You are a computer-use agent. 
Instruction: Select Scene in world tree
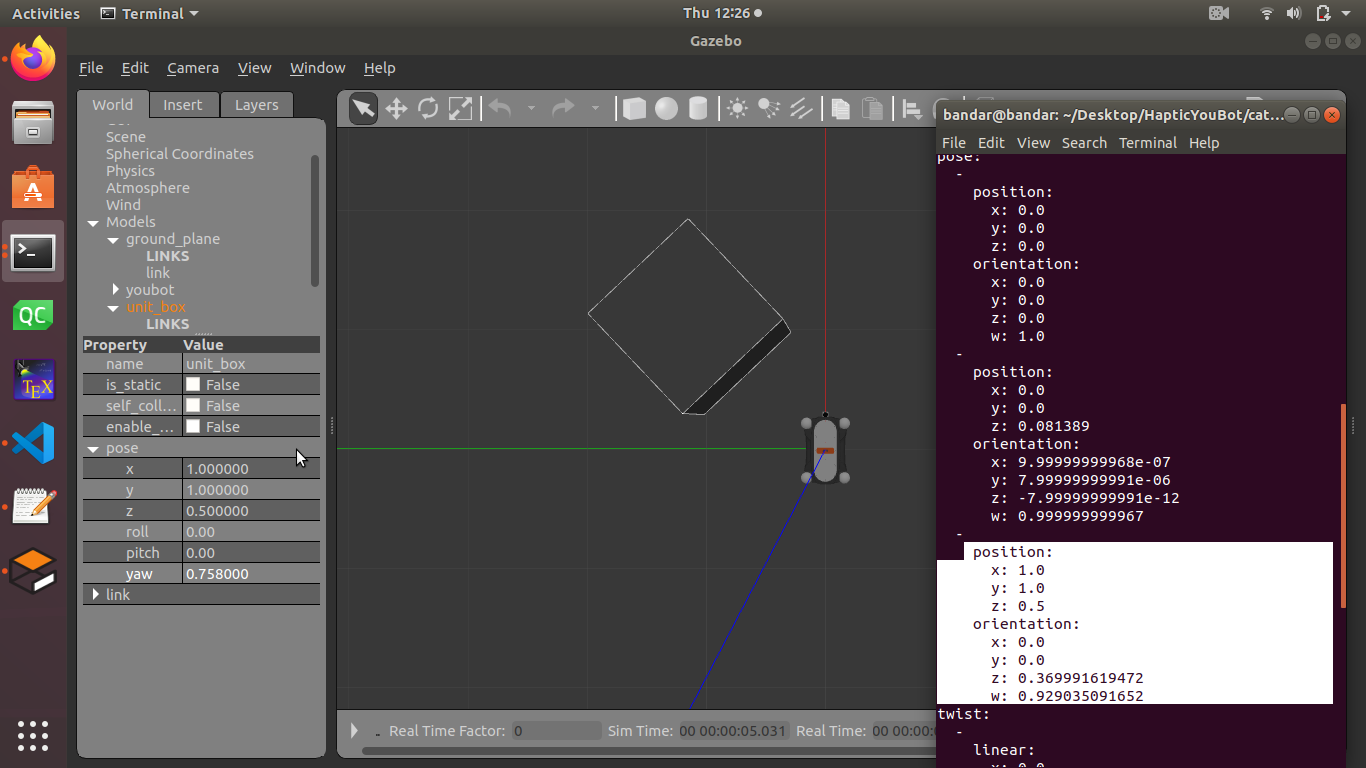click(126, 137)
